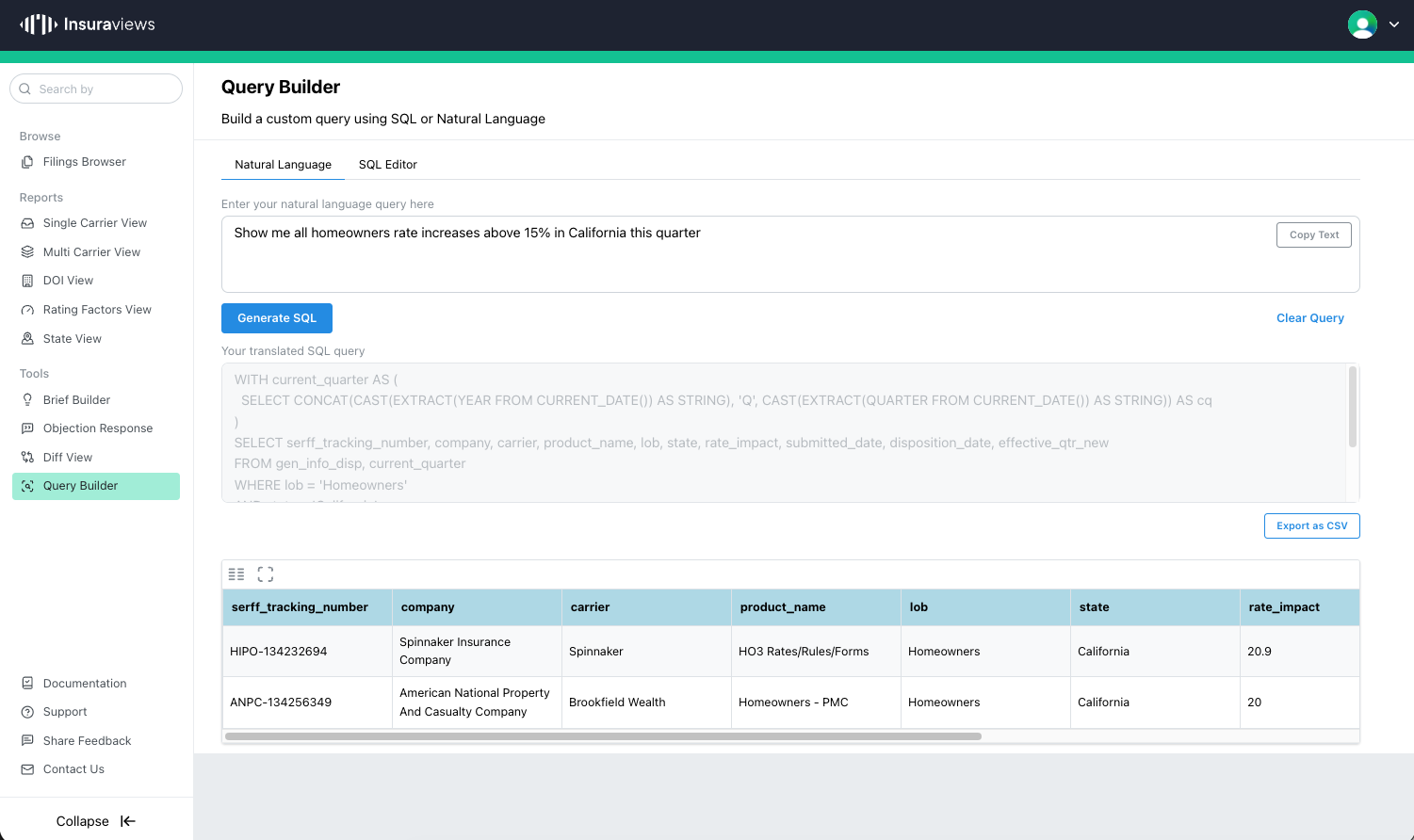
Task: Click the Objection Response chat icon
Action: click(27, 428)
